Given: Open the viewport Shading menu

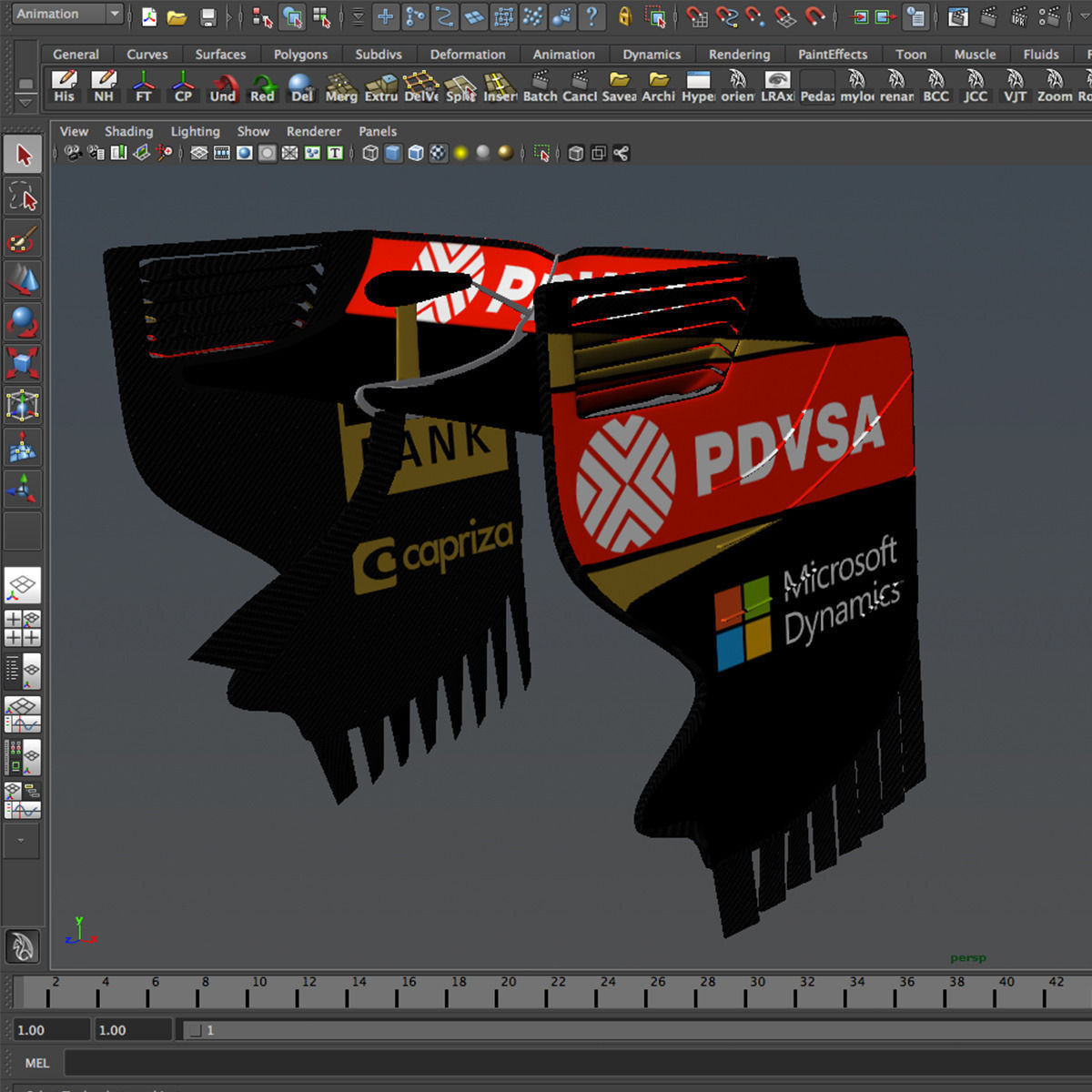Looking at the screenshot, I should 128,131.
